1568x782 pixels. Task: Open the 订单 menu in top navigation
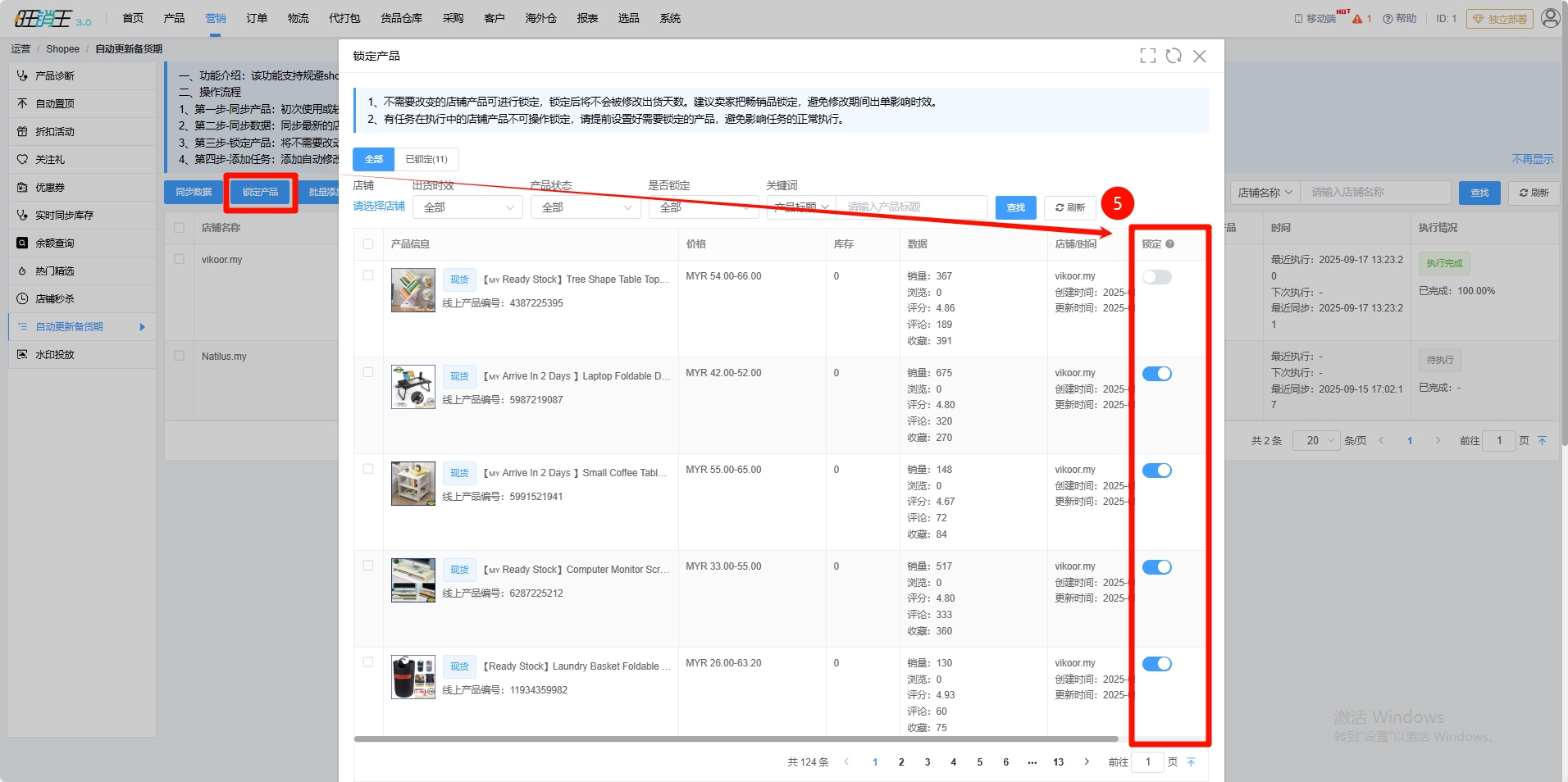(x=257, y=18)
